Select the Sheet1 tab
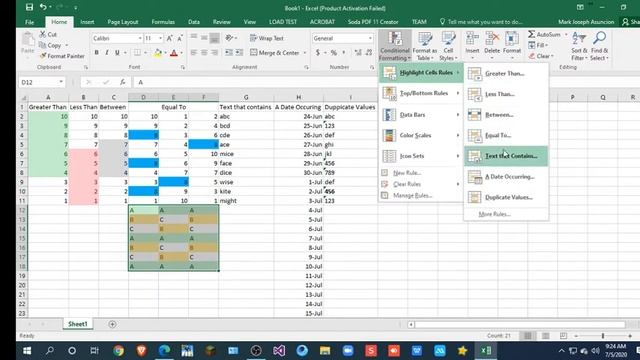Screen dimensions: 640x360 78,324
